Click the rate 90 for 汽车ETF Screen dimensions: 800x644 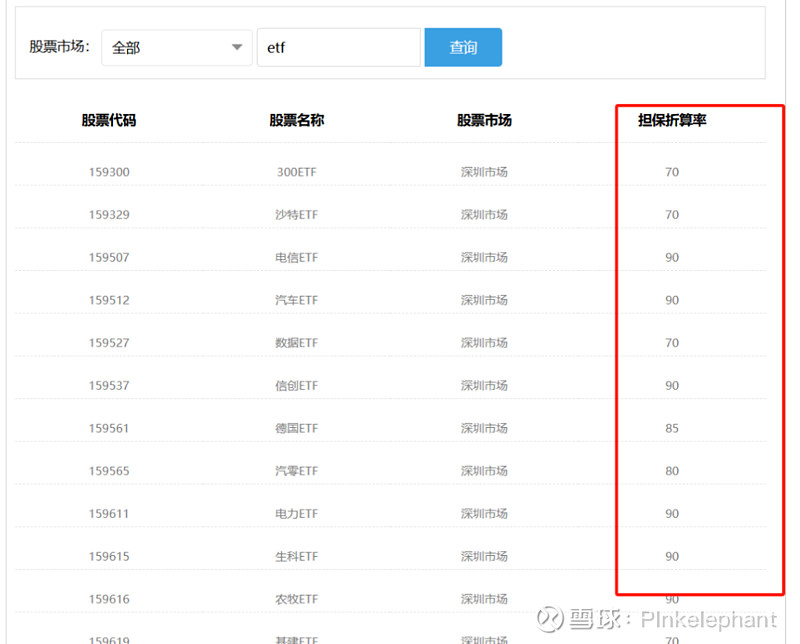click(672, 300)
